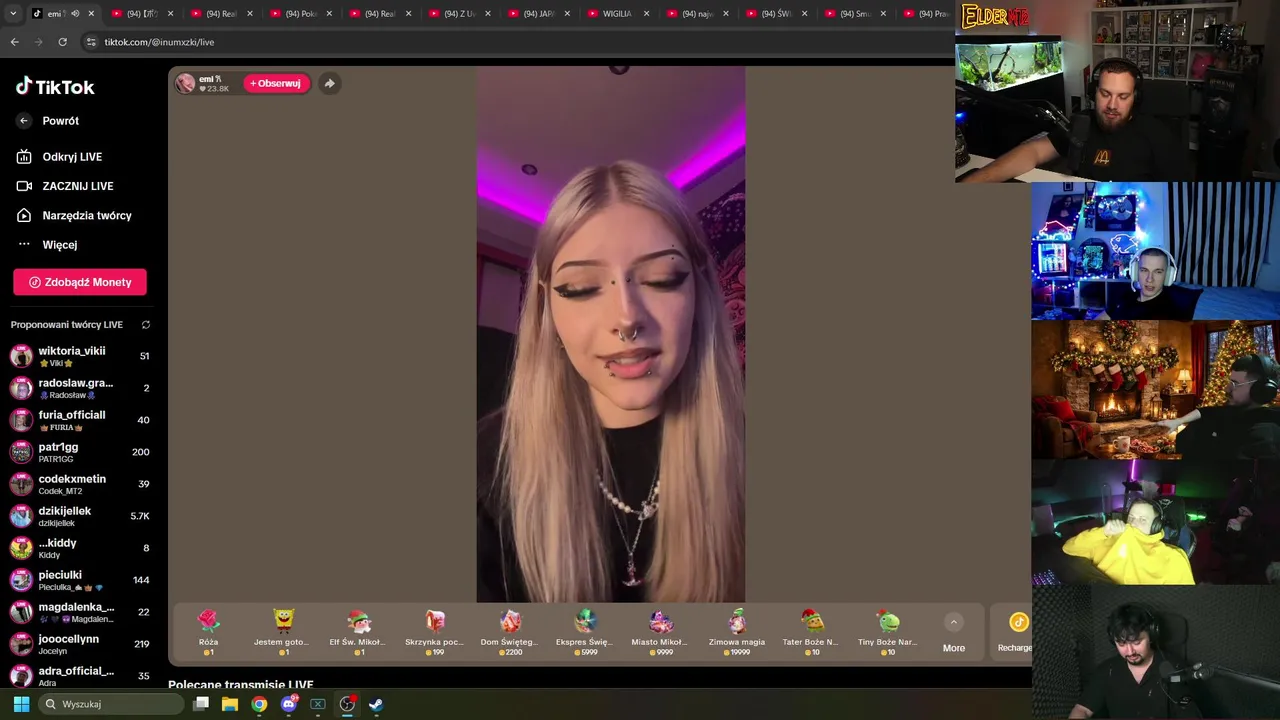Open OBS Studio from taskbar

[347, 704]
